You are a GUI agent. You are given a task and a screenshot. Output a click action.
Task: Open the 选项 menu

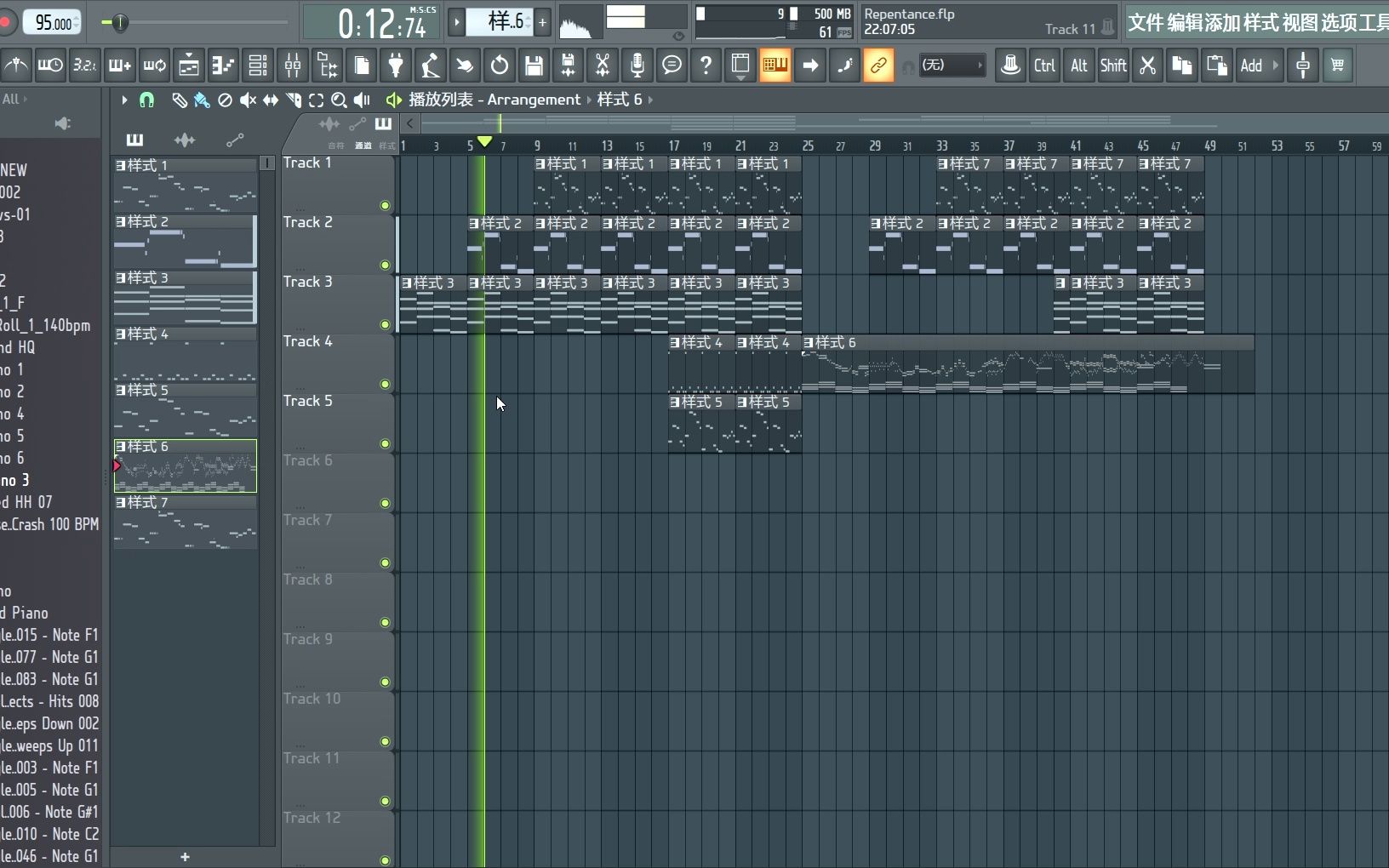click(x=1338, y=23)
